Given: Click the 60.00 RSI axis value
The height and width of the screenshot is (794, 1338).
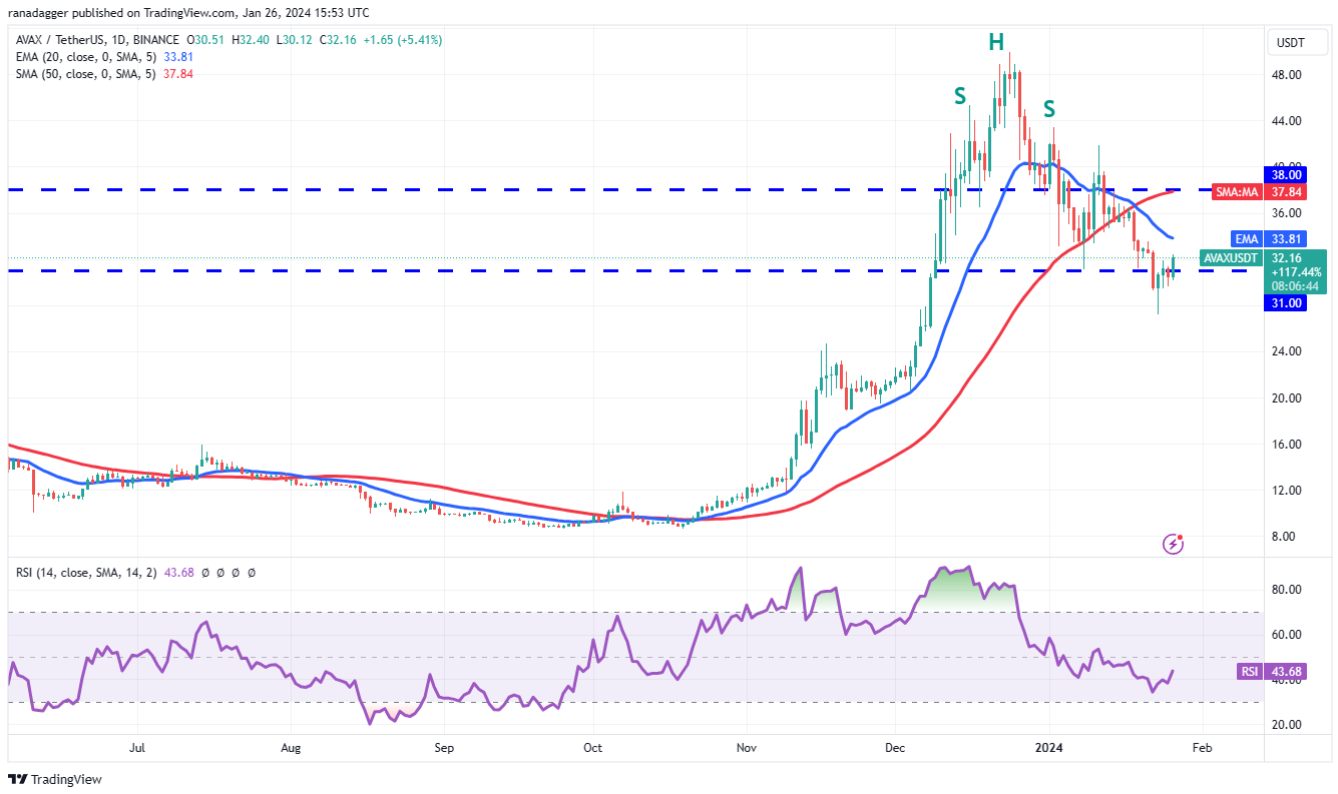Looking at the screenshot, I should coord(1286,635).
